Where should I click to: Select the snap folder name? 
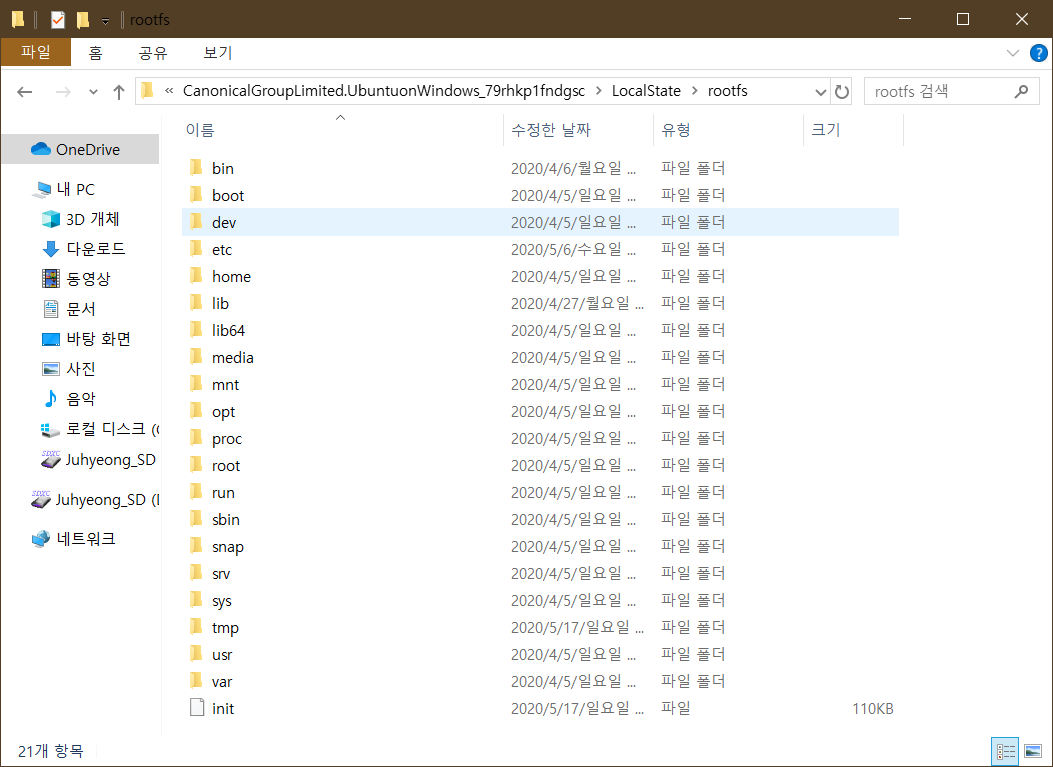(x=228, y=547)
